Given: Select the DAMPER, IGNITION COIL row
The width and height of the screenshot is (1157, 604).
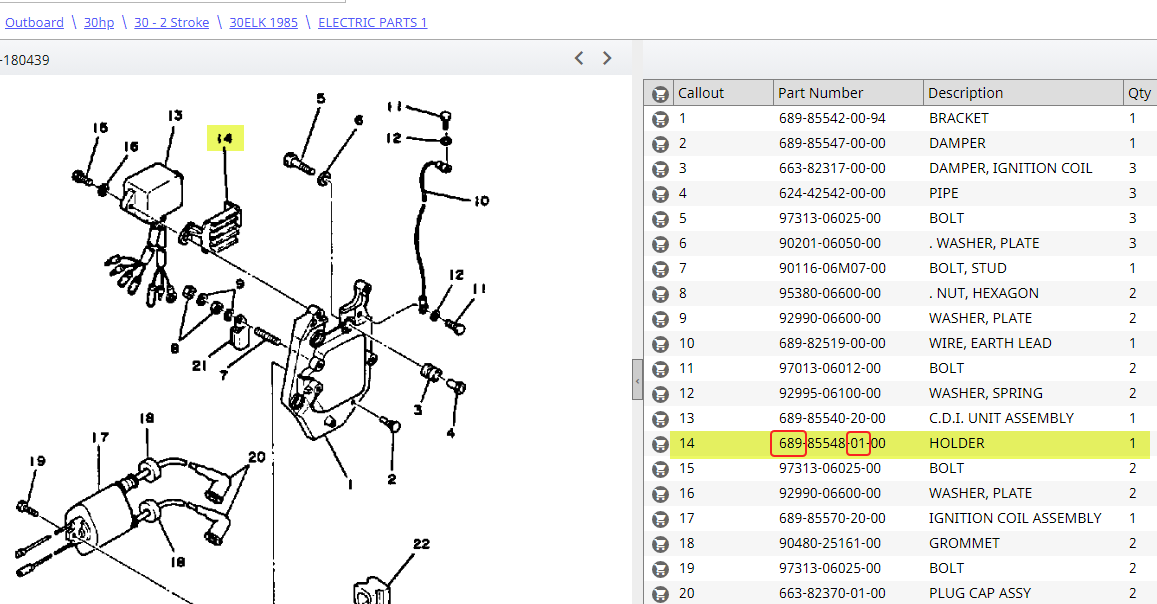Looking at the screenshot, I should 900,168.
